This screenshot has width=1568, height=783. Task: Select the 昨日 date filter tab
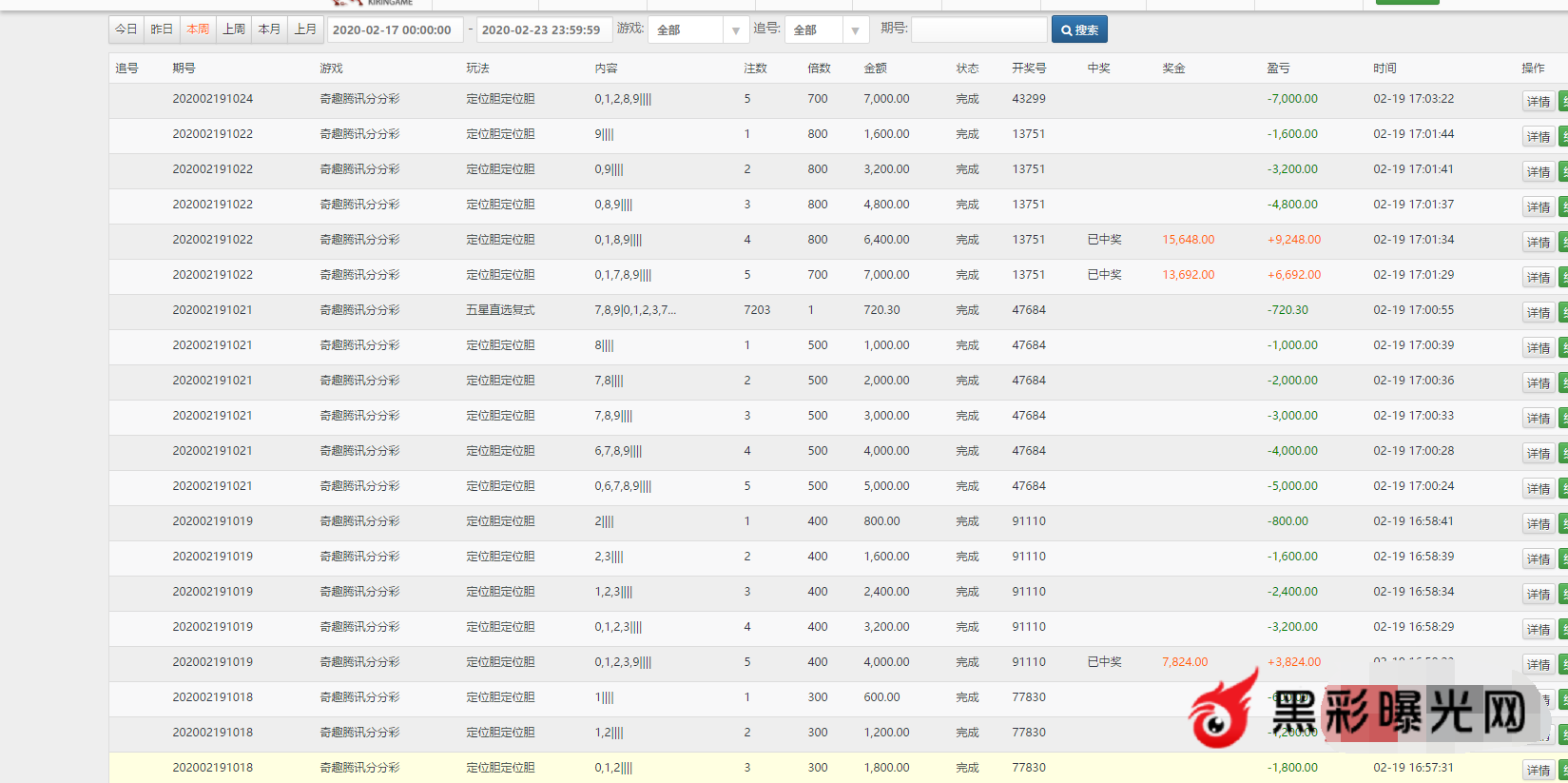(162, 29)
